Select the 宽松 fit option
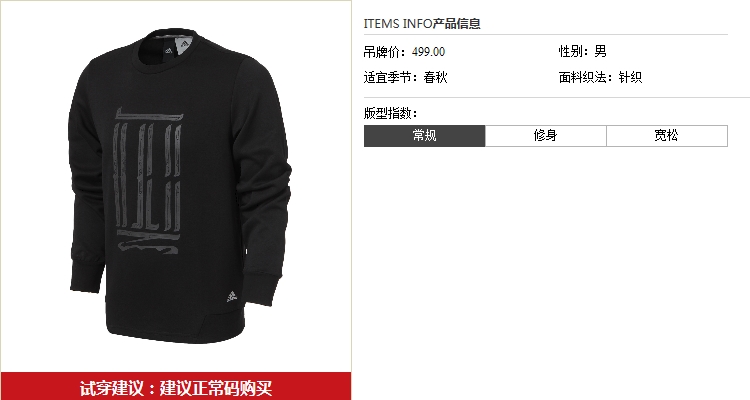The height and width of the screenshot is (400, 750). click(x=667, y=136)
